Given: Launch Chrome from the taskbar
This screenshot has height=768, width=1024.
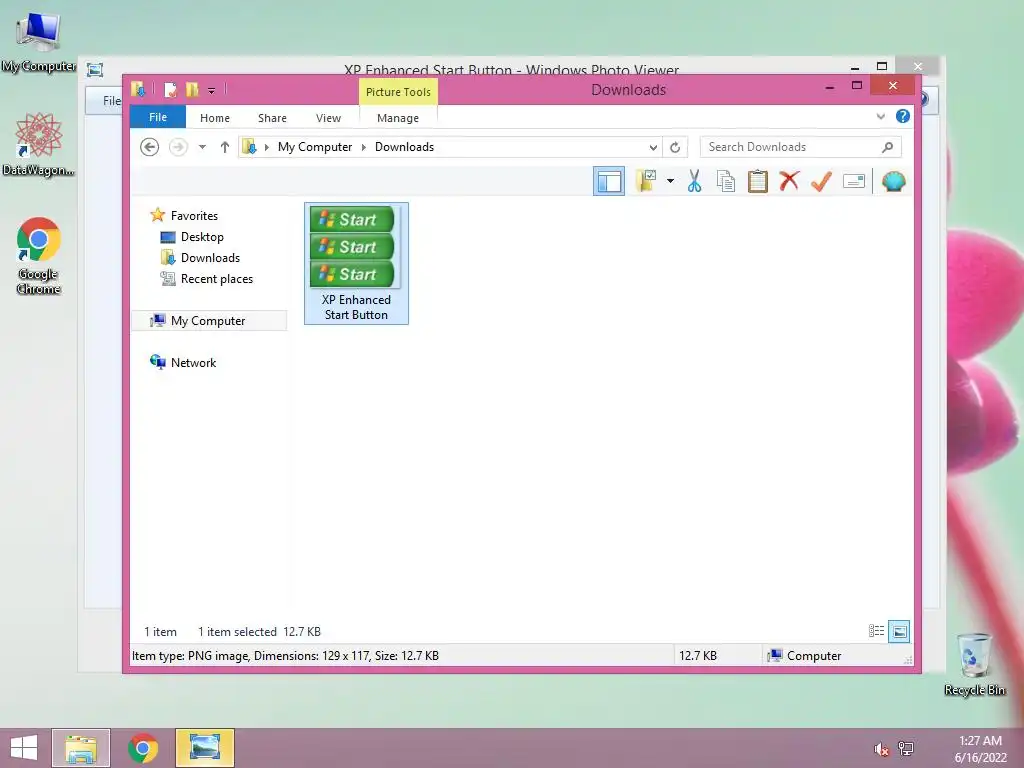Looking at the screenshot, I should [143, 748].
